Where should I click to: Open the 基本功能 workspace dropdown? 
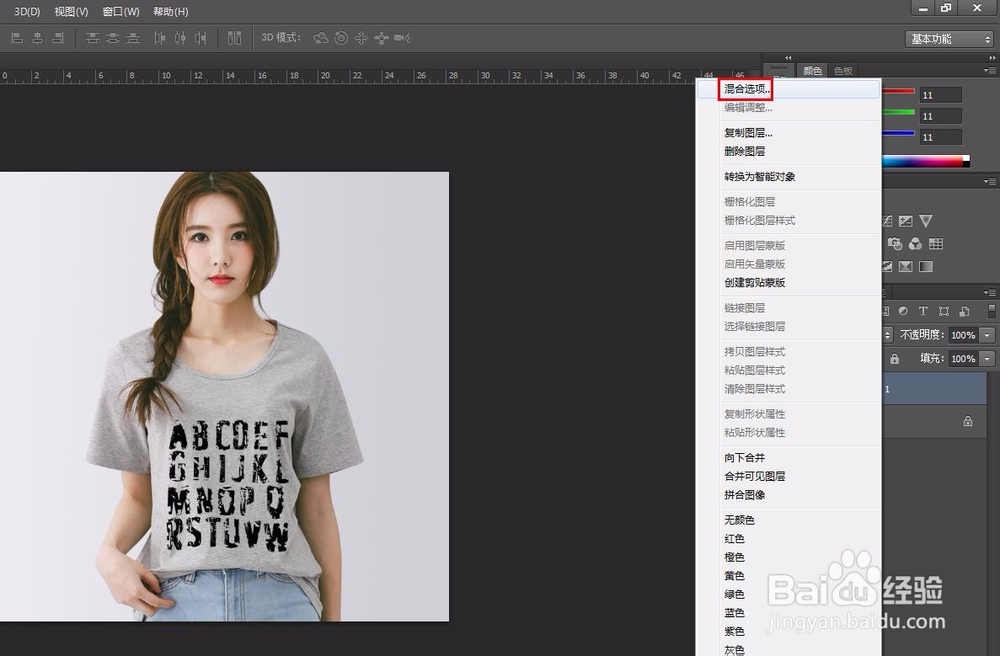click(947, 39)
